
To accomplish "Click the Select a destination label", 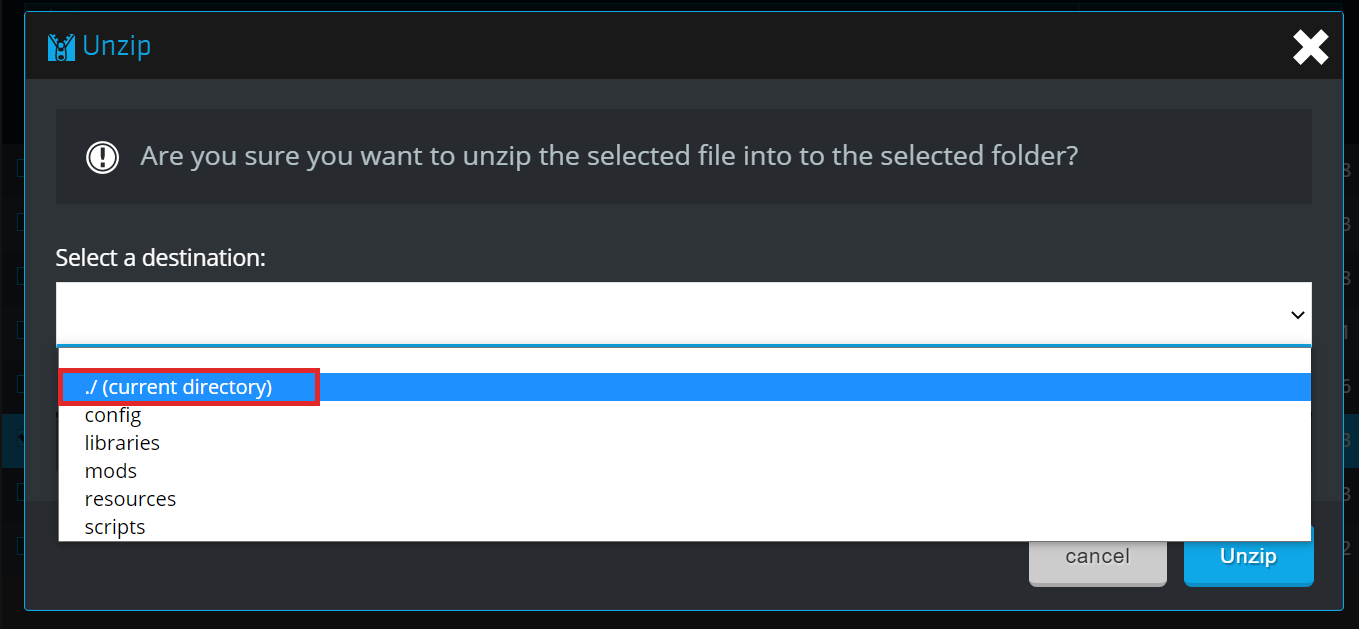I will pos(160,258).
